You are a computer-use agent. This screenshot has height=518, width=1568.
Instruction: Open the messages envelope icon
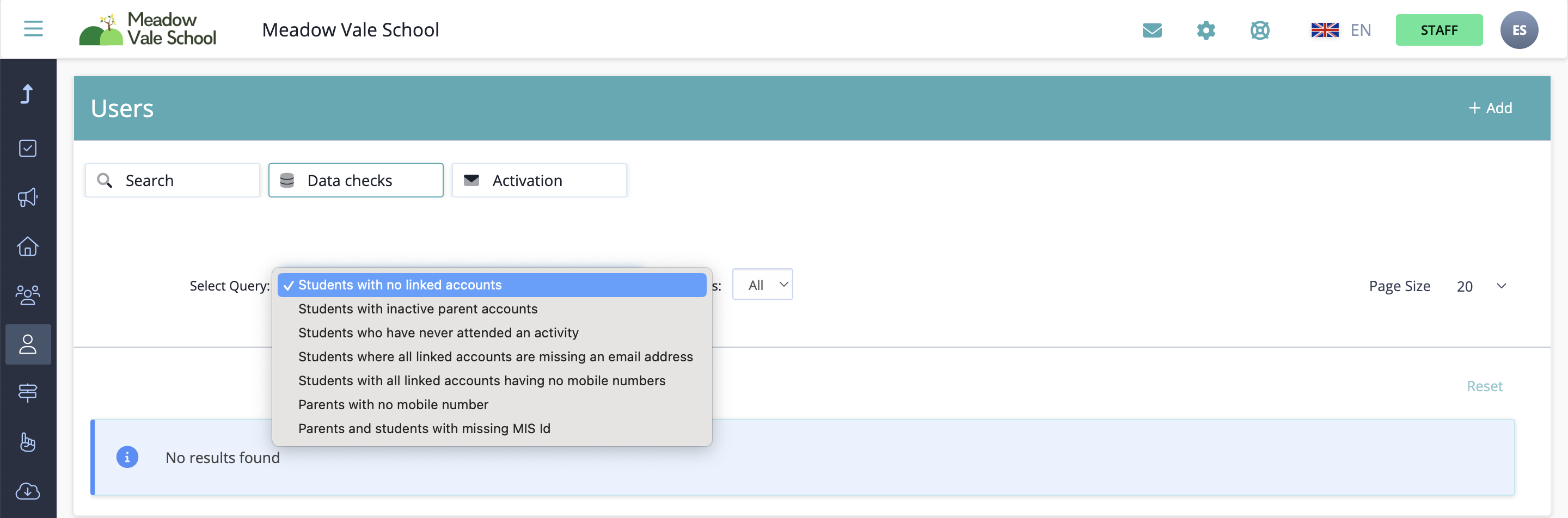(1151, 30)
